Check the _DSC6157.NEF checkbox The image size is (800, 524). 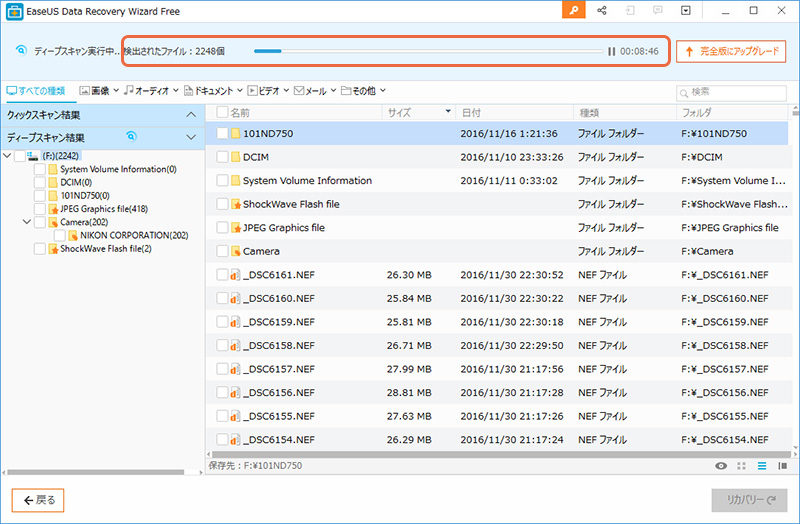(x=222, y=369)
